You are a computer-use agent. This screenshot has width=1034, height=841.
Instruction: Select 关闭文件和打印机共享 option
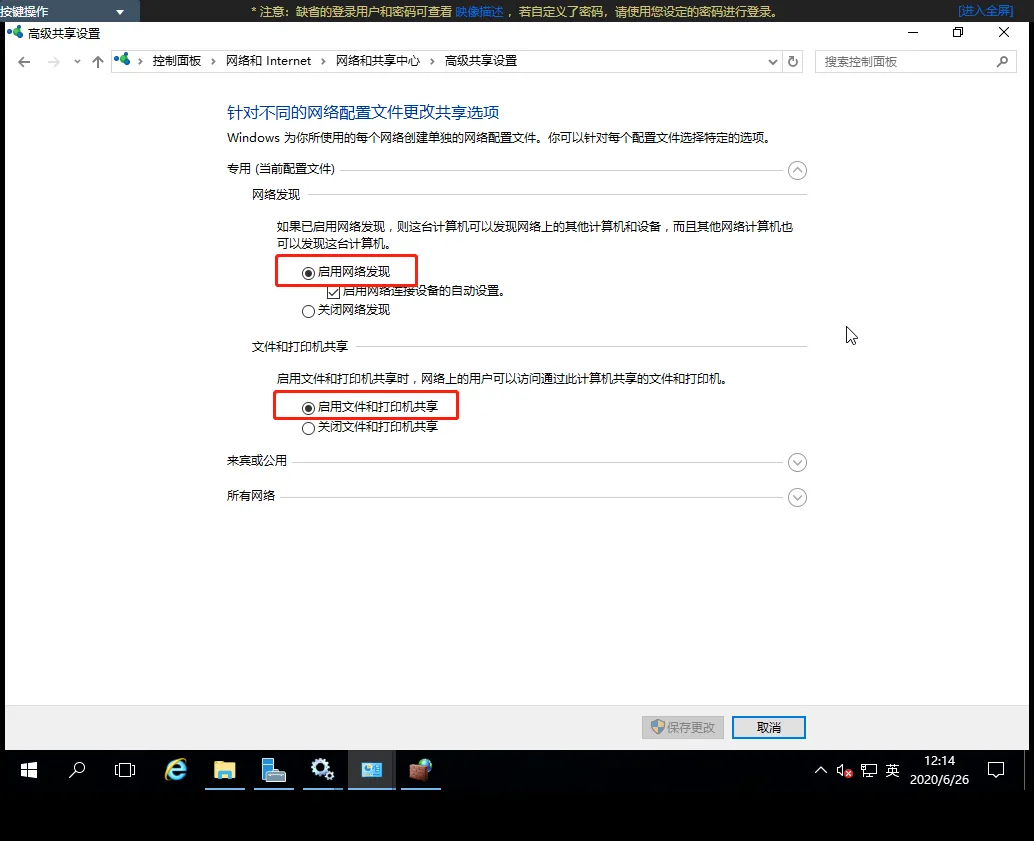point(307,426)
